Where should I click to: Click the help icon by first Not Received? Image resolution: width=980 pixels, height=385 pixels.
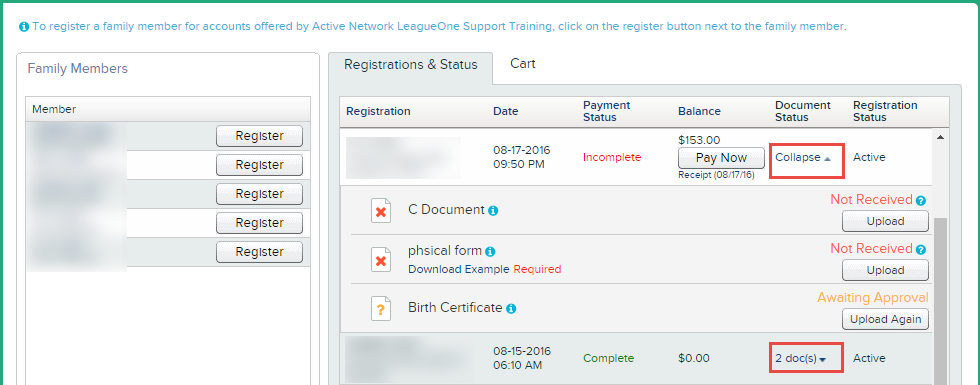coord(921,201)
